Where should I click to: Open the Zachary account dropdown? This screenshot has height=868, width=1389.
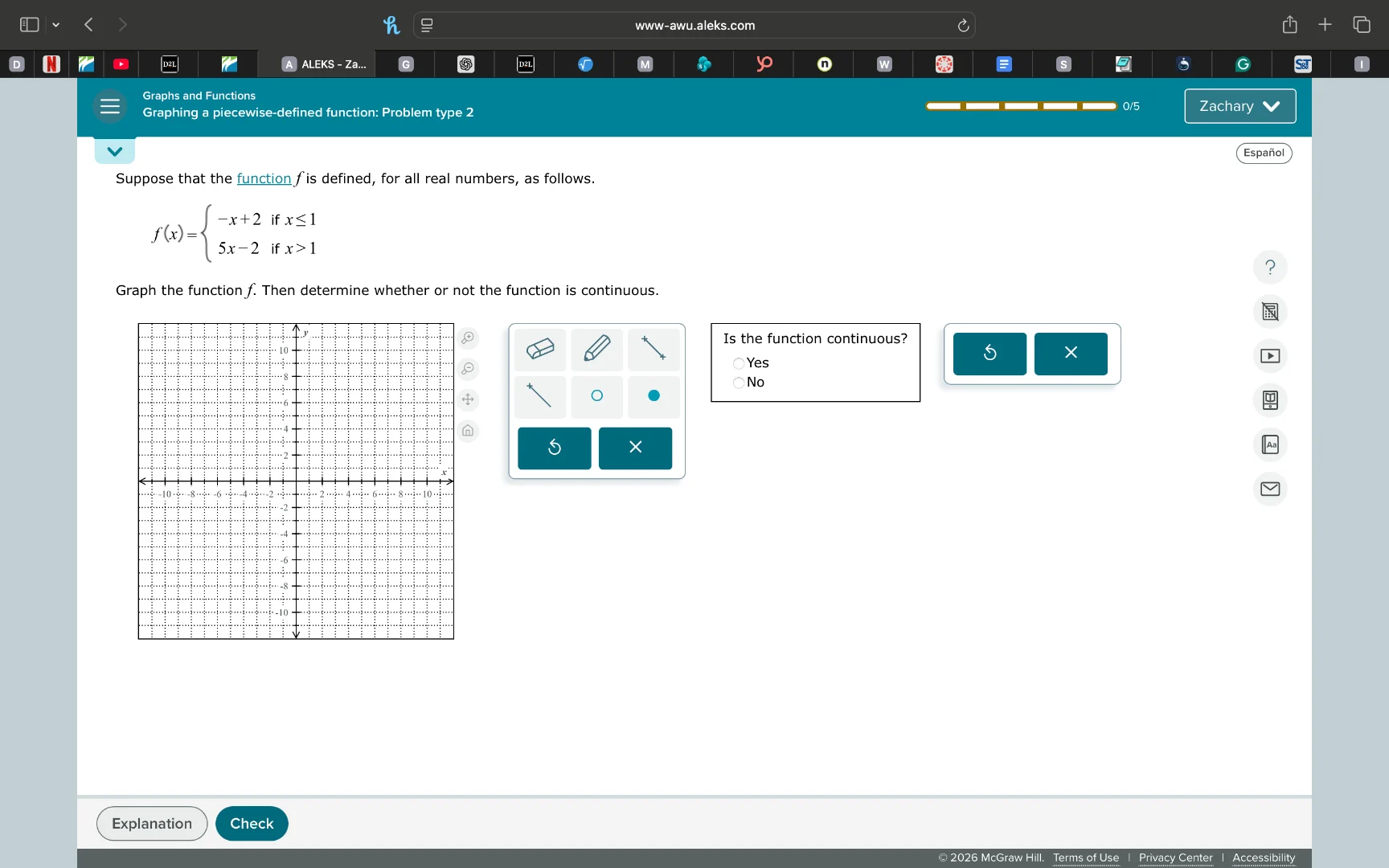click(x=1239, y=106)
